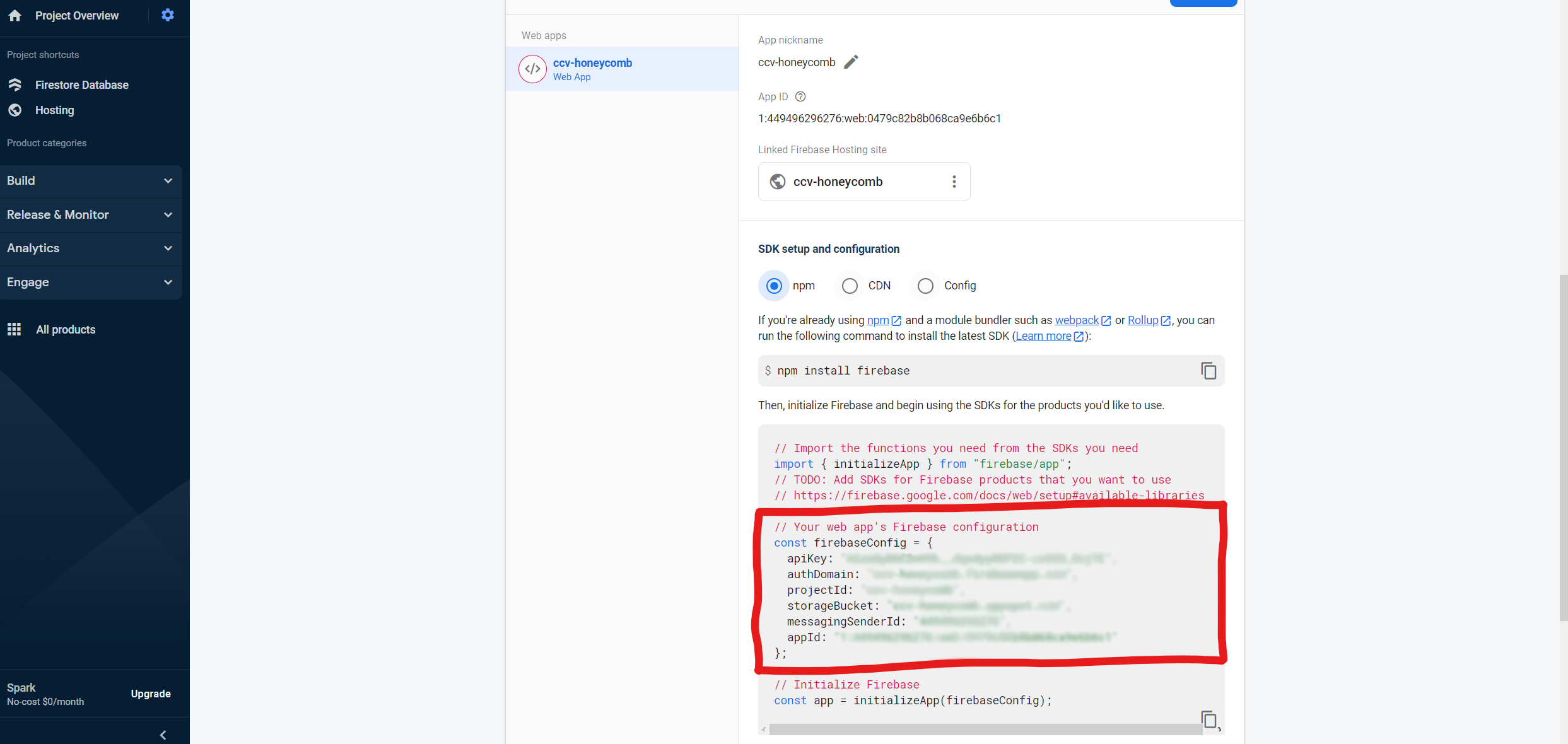The width and height of the screenshot is (1568, 744).
Task: Follow the webpack link
Action: [1082, 320]
